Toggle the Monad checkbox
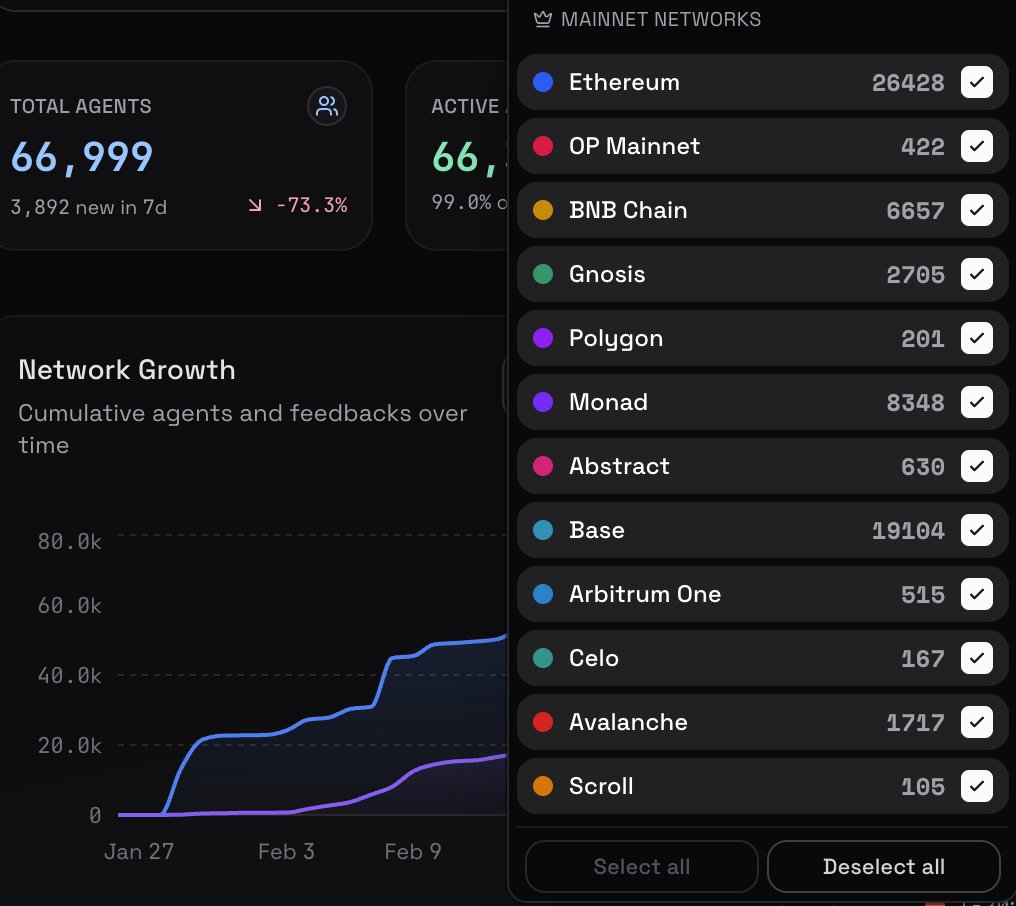The height and width of the screenshot is (906, 1016). point(976,402)
